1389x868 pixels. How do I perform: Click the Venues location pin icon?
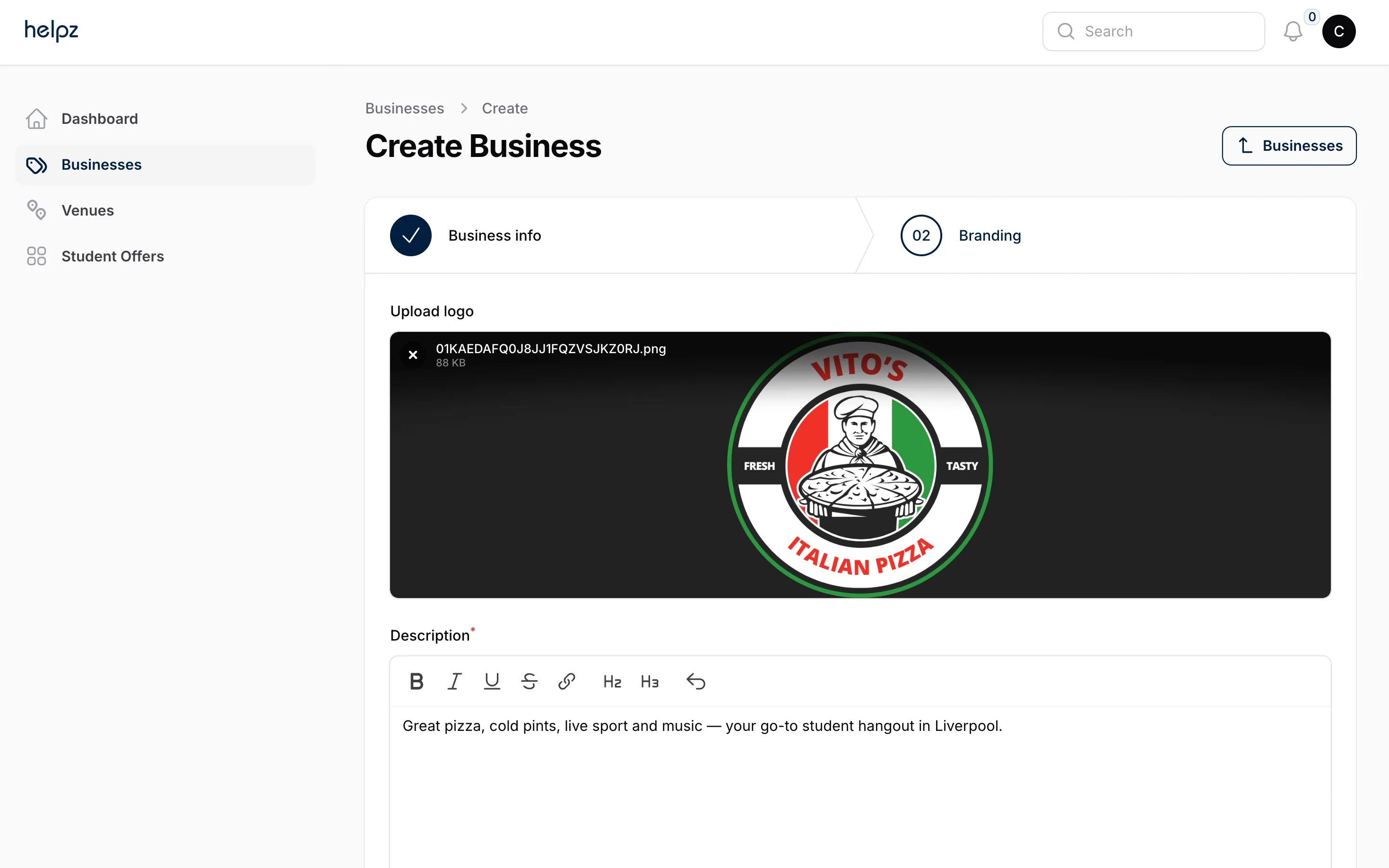click(x=37, y=210)
